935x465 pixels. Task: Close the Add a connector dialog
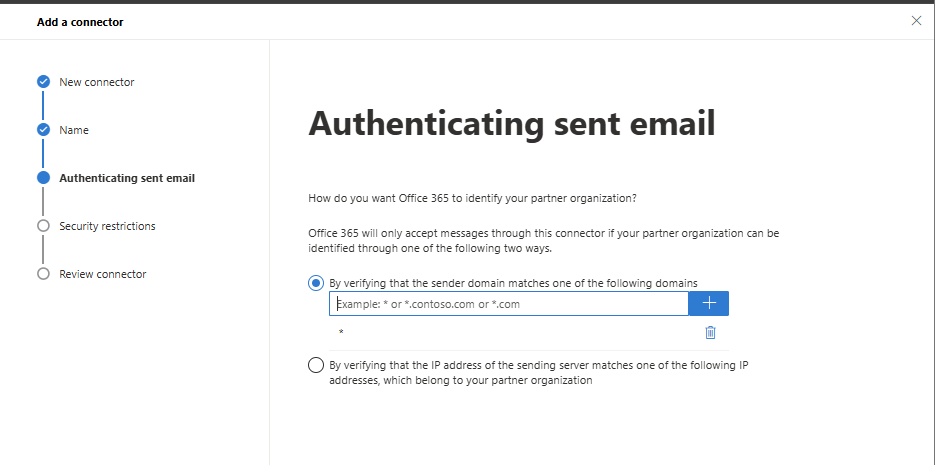[x=917, y=21]
